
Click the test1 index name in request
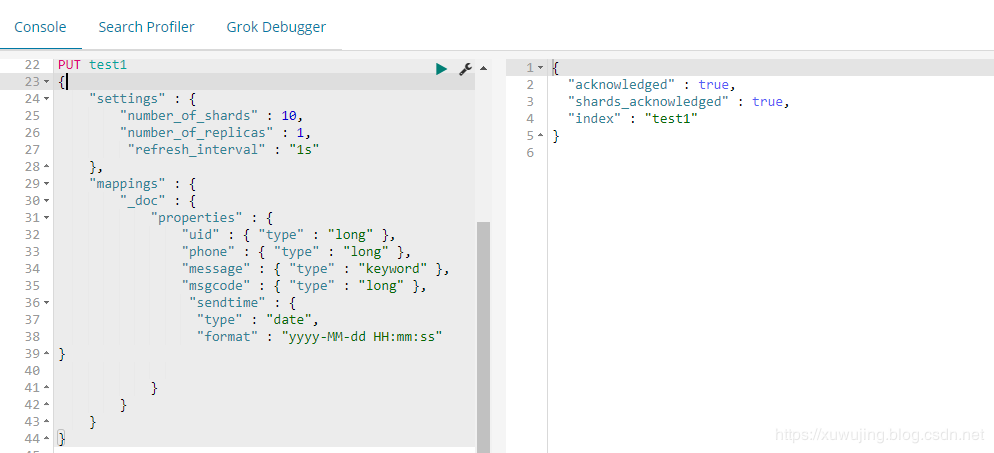(x=108, y=65)
